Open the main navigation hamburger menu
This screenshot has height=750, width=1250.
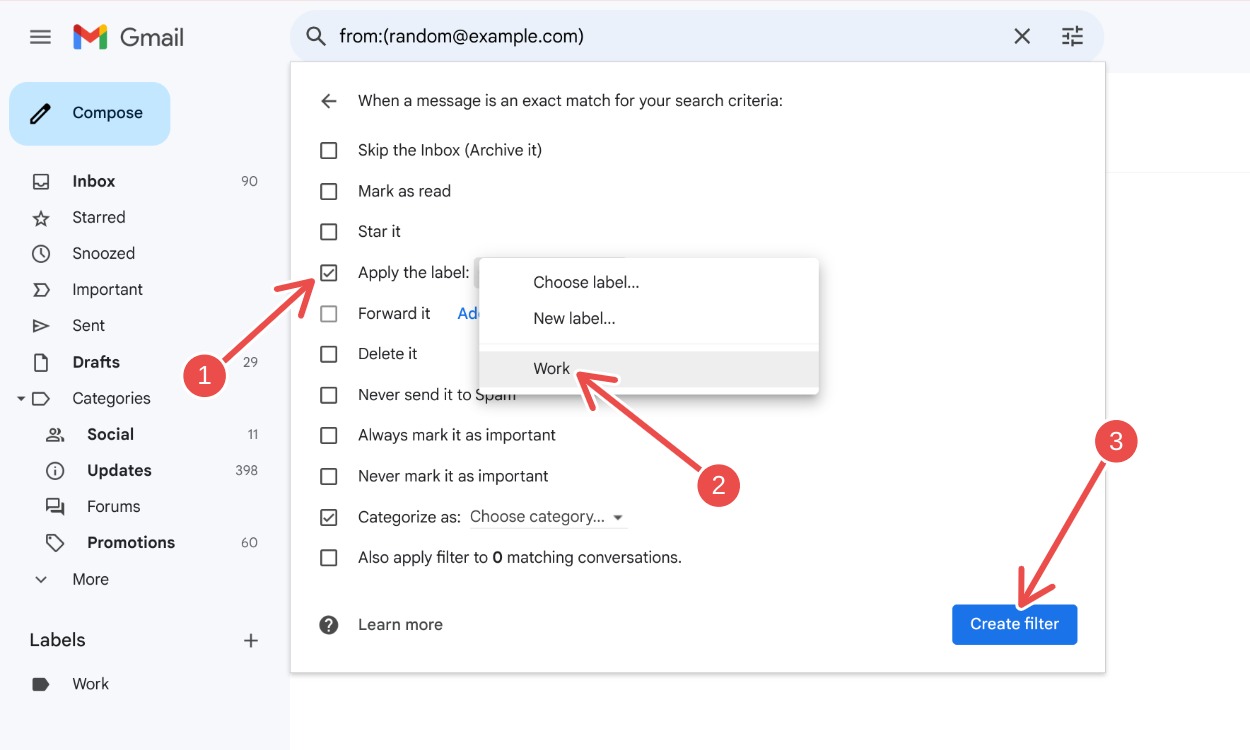pyautogui.click(x=40, y=36)
